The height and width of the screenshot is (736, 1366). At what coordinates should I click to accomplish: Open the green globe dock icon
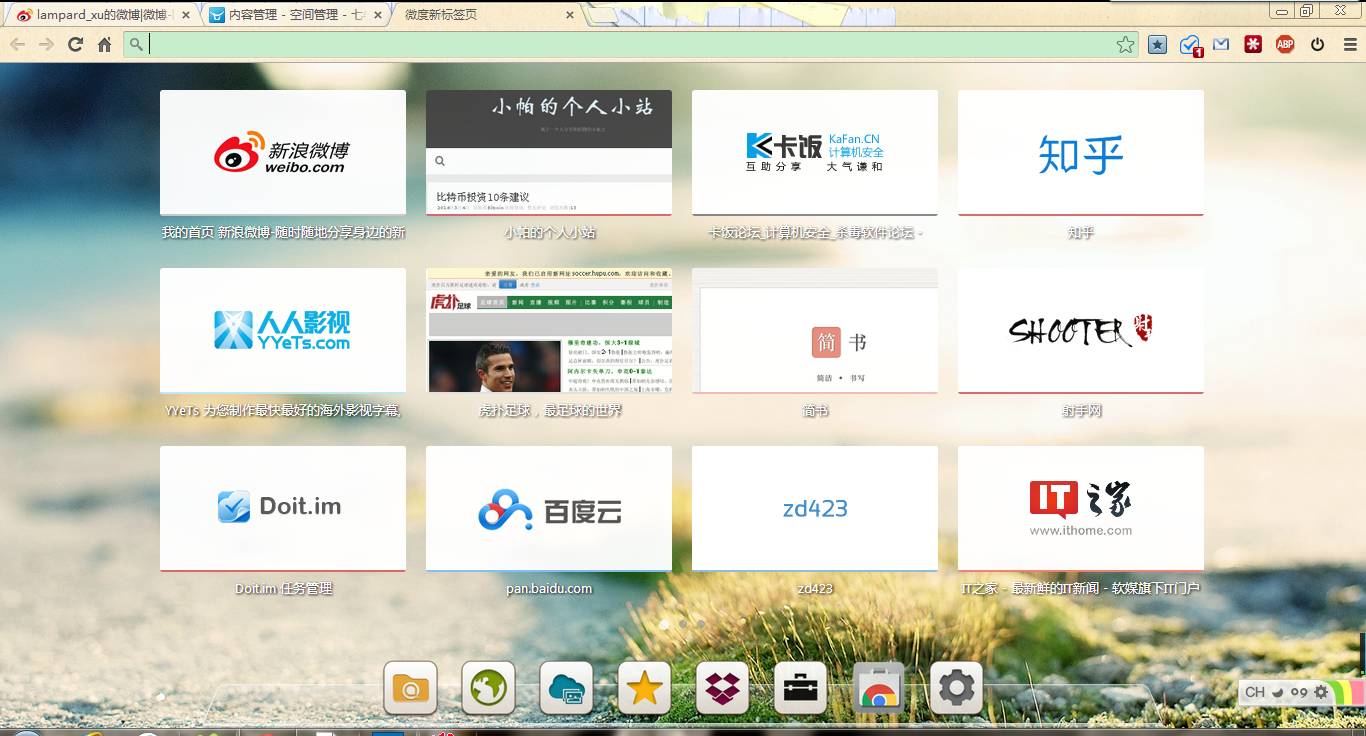coord(489,688)
